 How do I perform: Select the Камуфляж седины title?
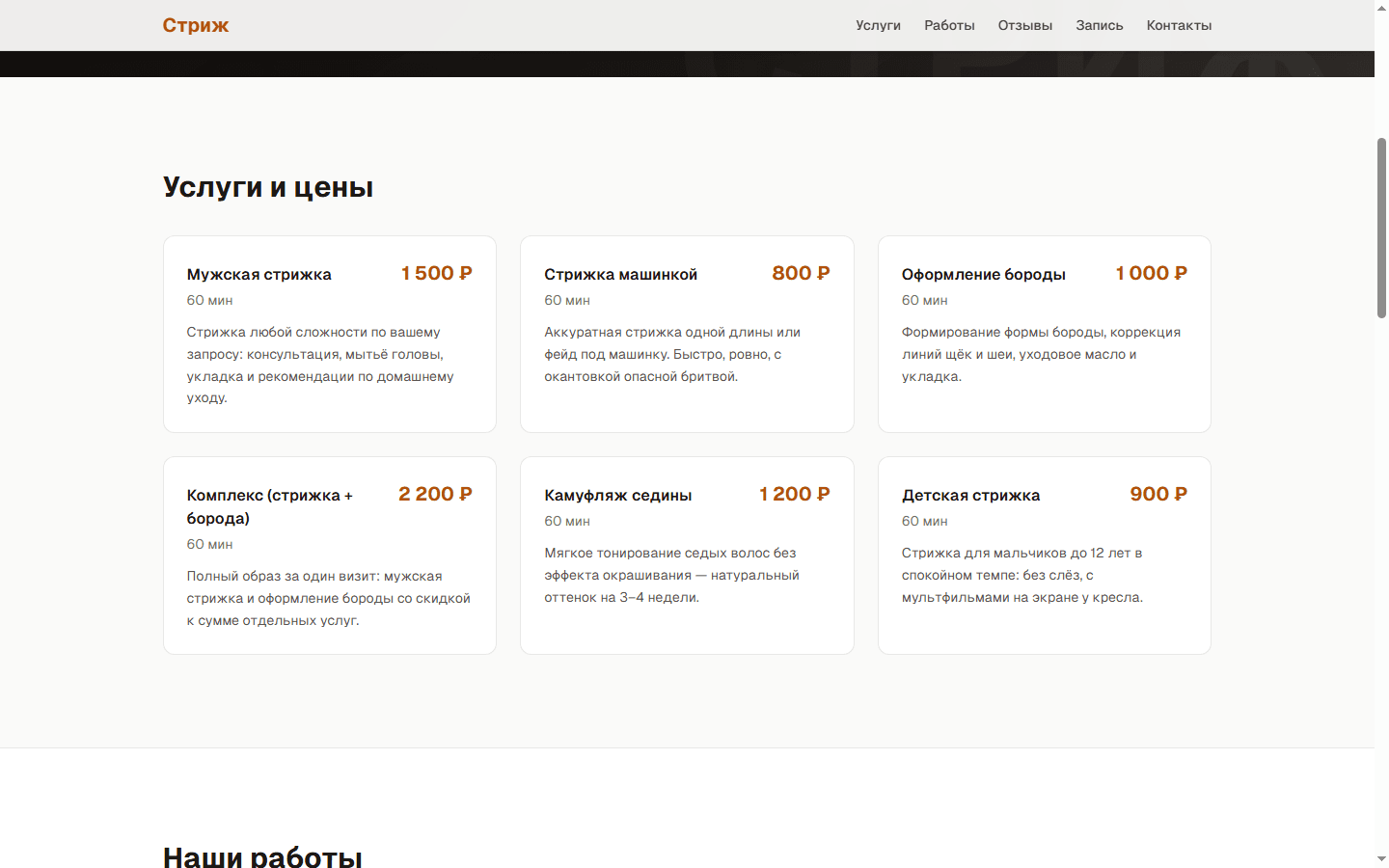tap(618, 495)
